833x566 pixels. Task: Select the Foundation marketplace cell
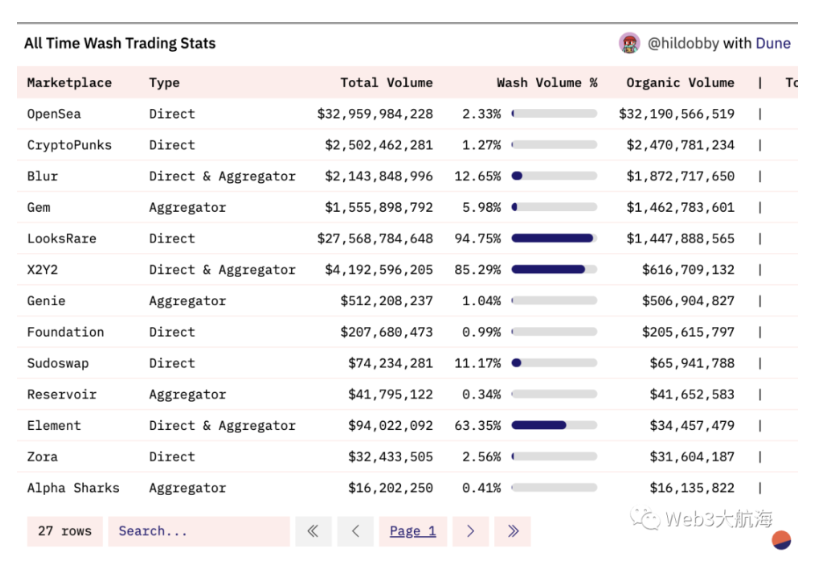pos(66,332)
